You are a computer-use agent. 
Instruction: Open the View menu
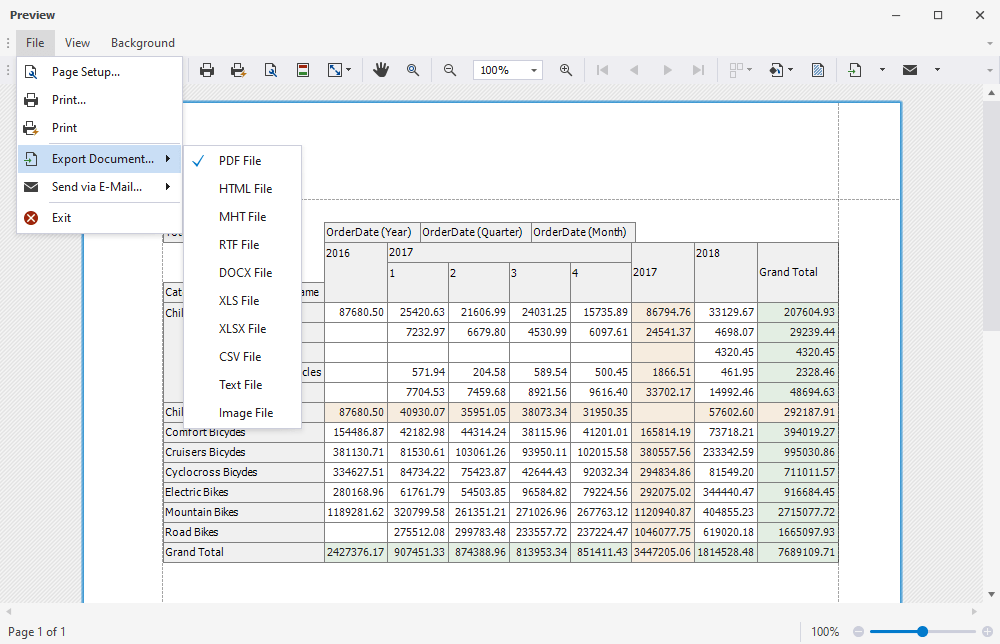[x=77, y=43]
